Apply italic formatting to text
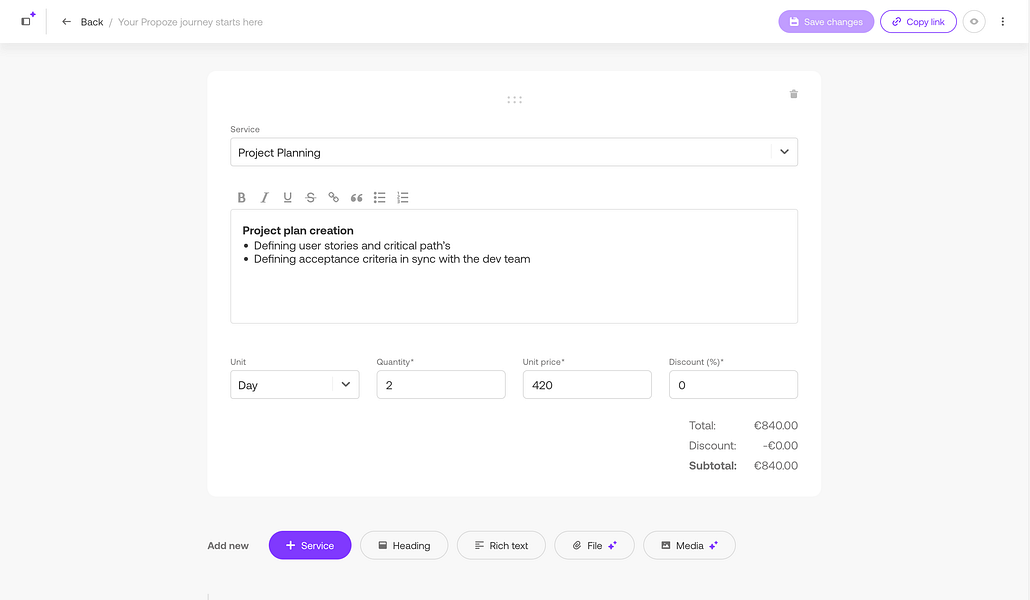1030x600 pixels. (x=264, y=198)
